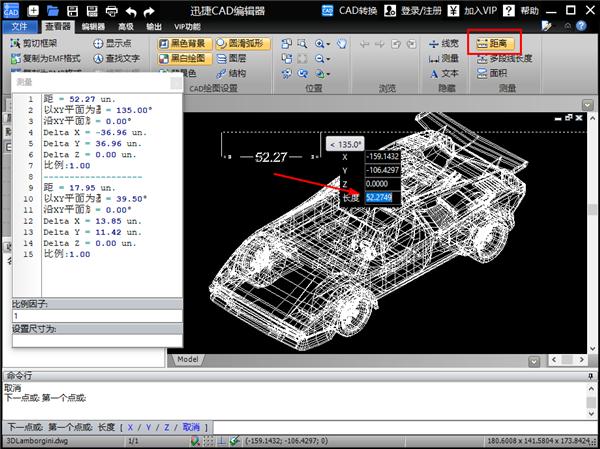Open the 文件 file menu
Screen dimensions: 600x449
[19, 27]
